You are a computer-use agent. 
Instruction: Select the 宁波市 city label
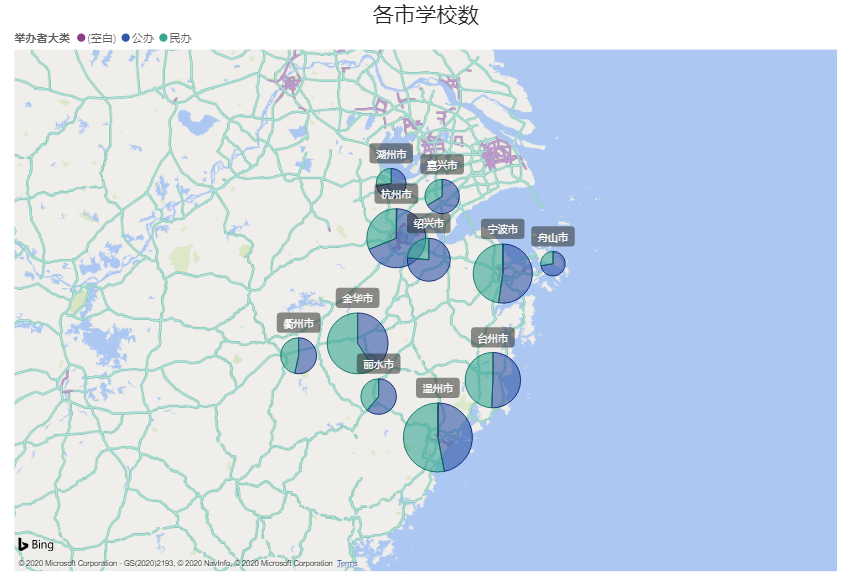tap(502, 229)
